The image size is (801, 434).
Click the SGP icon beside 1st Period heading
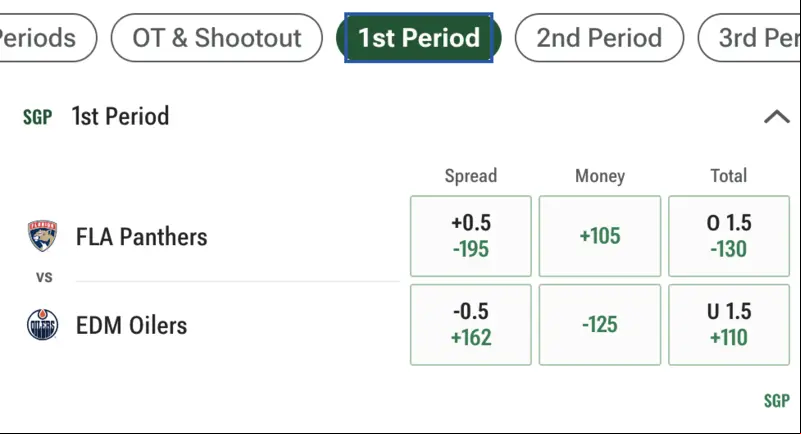click(x=37, y=117)
